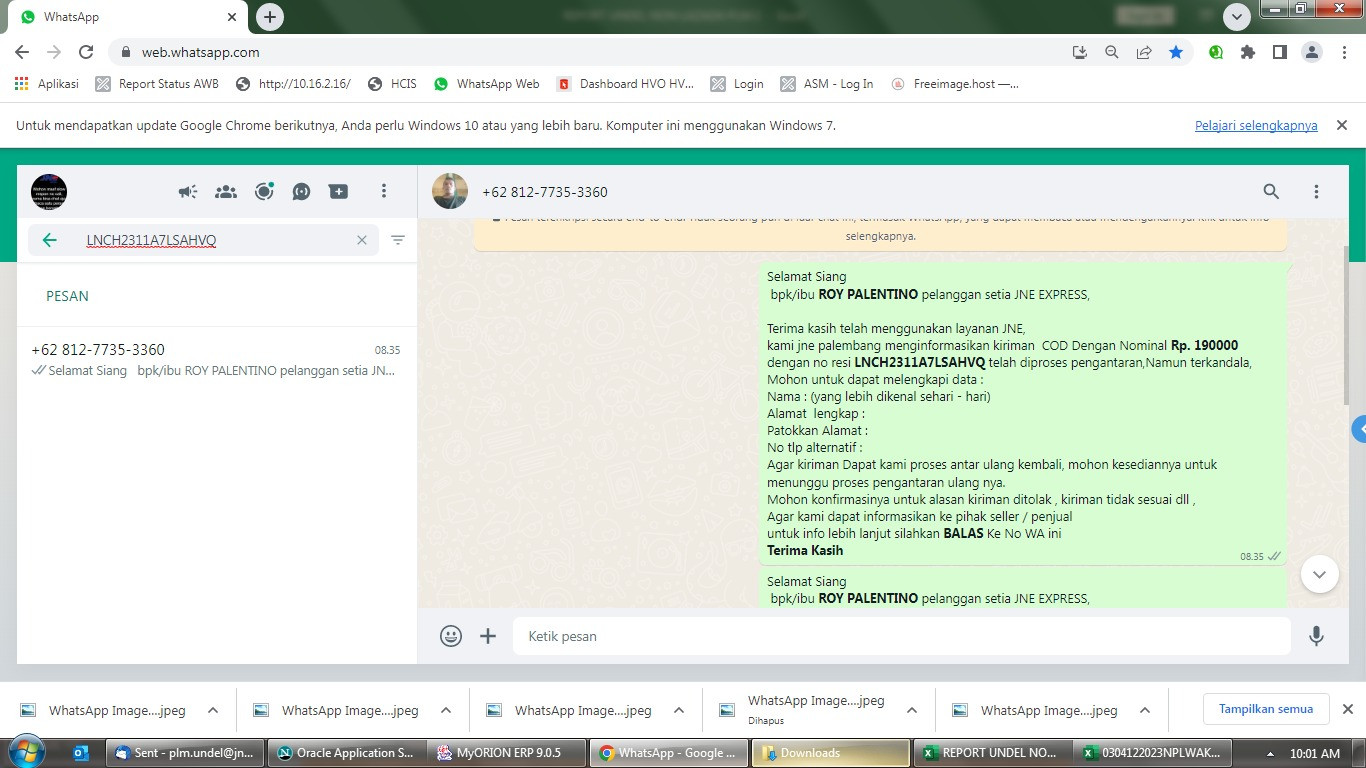This screenshot has height=768, width=1366.
Task: Open the WhatsApp Channels icon
Action: (x=301, y=192)
